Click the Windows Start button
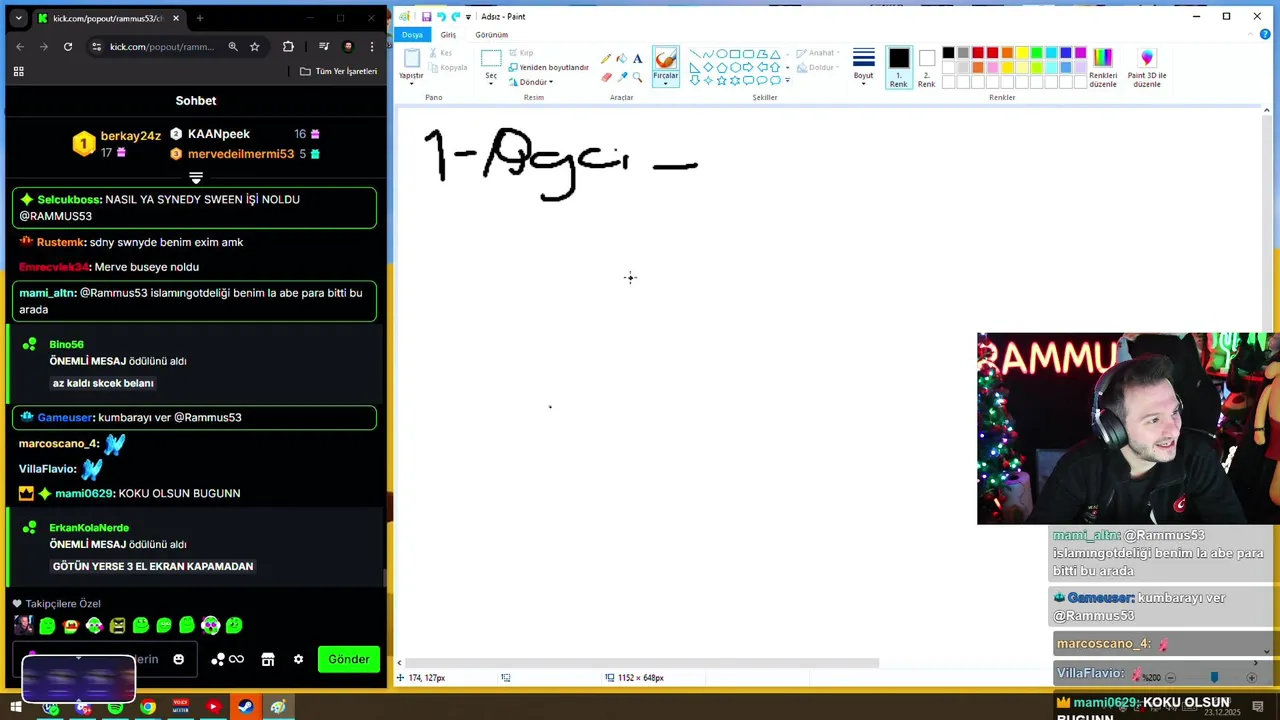Image resolution: width=1280 pixels, height=720 pixels. [x=18, y=707]
